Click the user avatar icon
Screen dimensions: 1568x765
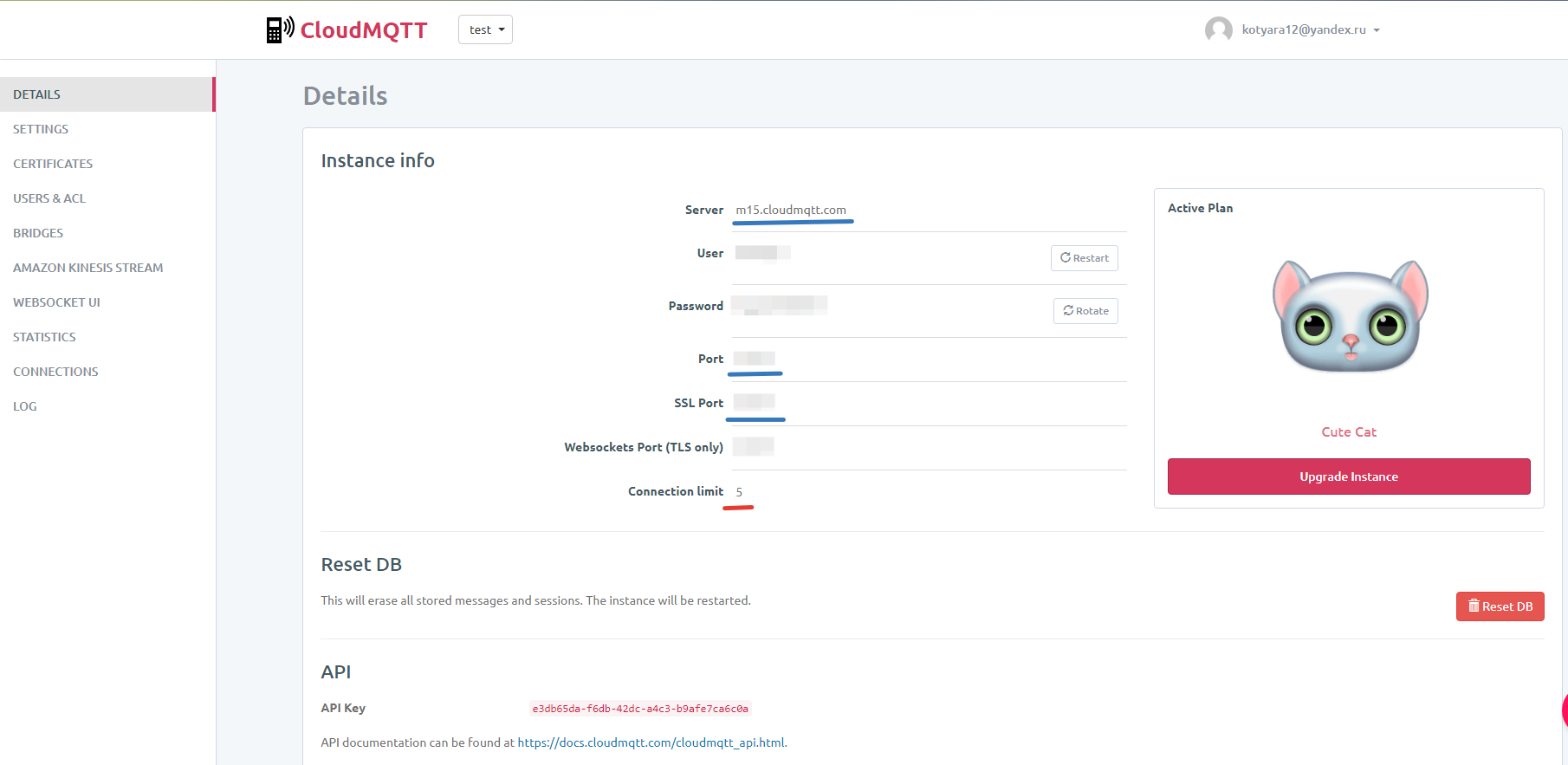pos(1218,29)
